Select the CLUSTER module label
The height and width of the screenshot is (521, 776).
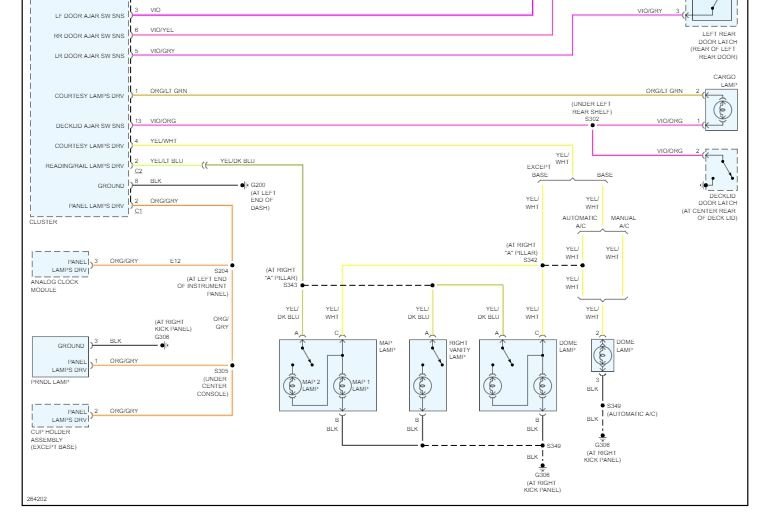pyautogui.click(x=43, y=222)
